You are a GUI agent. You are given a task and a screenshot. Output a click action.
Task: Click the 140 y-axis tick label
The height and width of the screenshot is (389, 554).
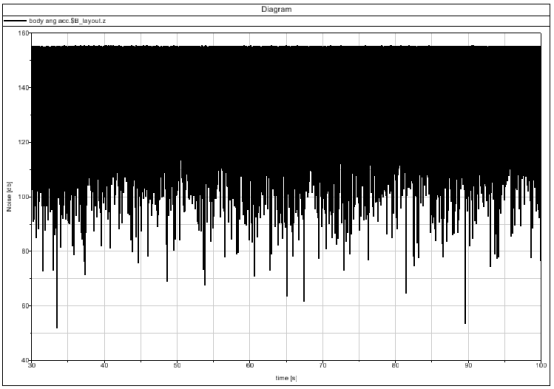[23, 87]
